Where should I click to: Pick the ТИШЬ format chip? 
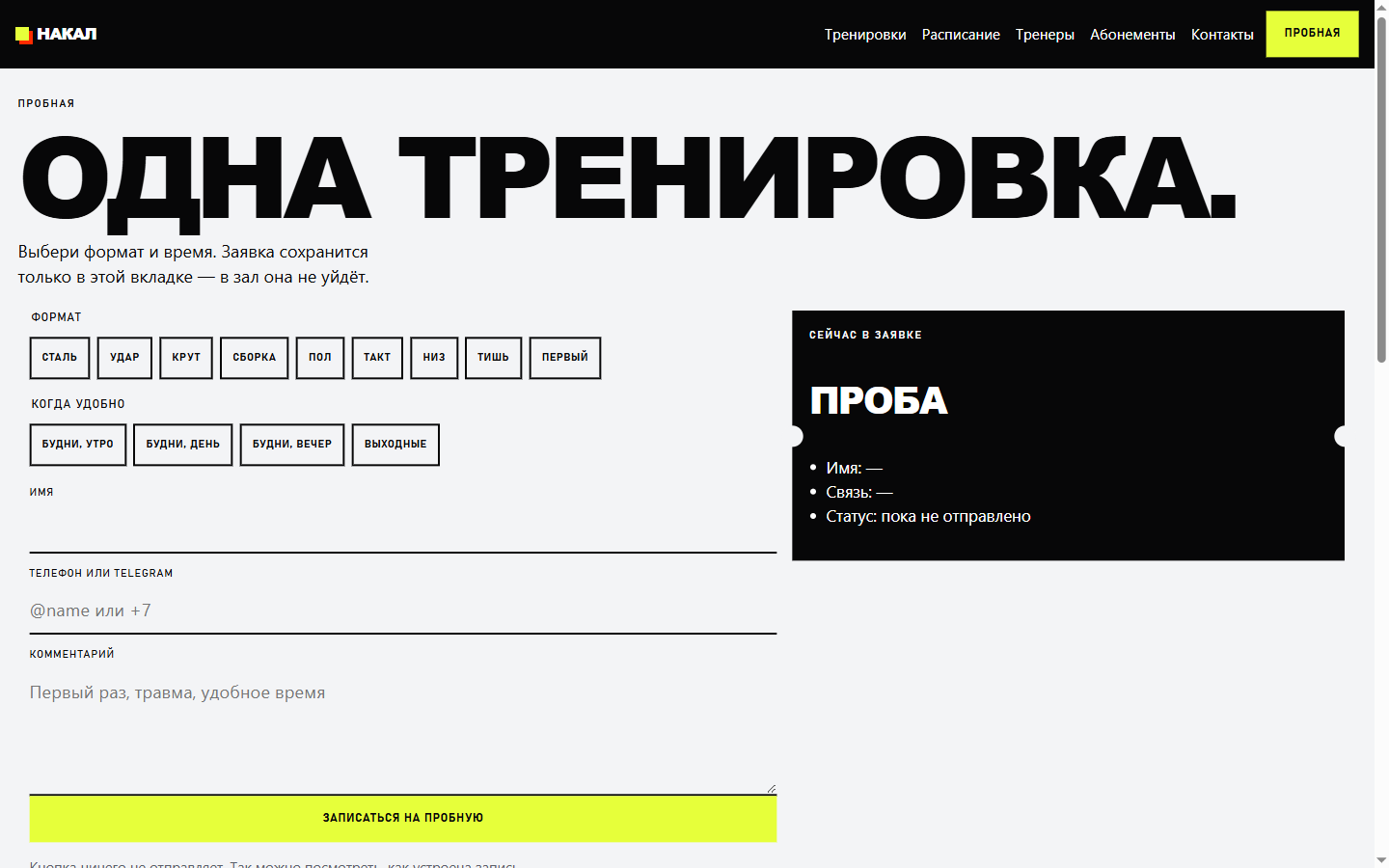click(493, 358)
